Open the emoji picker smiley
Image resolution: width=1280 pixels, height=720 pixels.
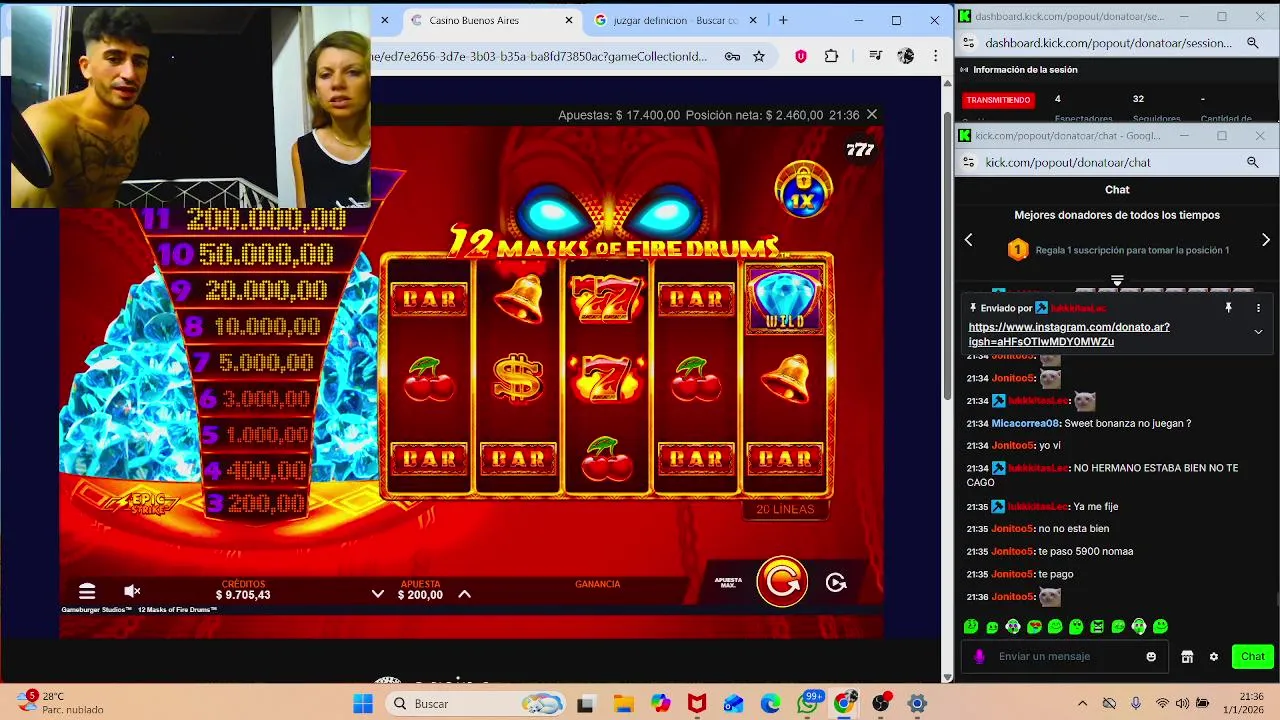pos(1151,656)
